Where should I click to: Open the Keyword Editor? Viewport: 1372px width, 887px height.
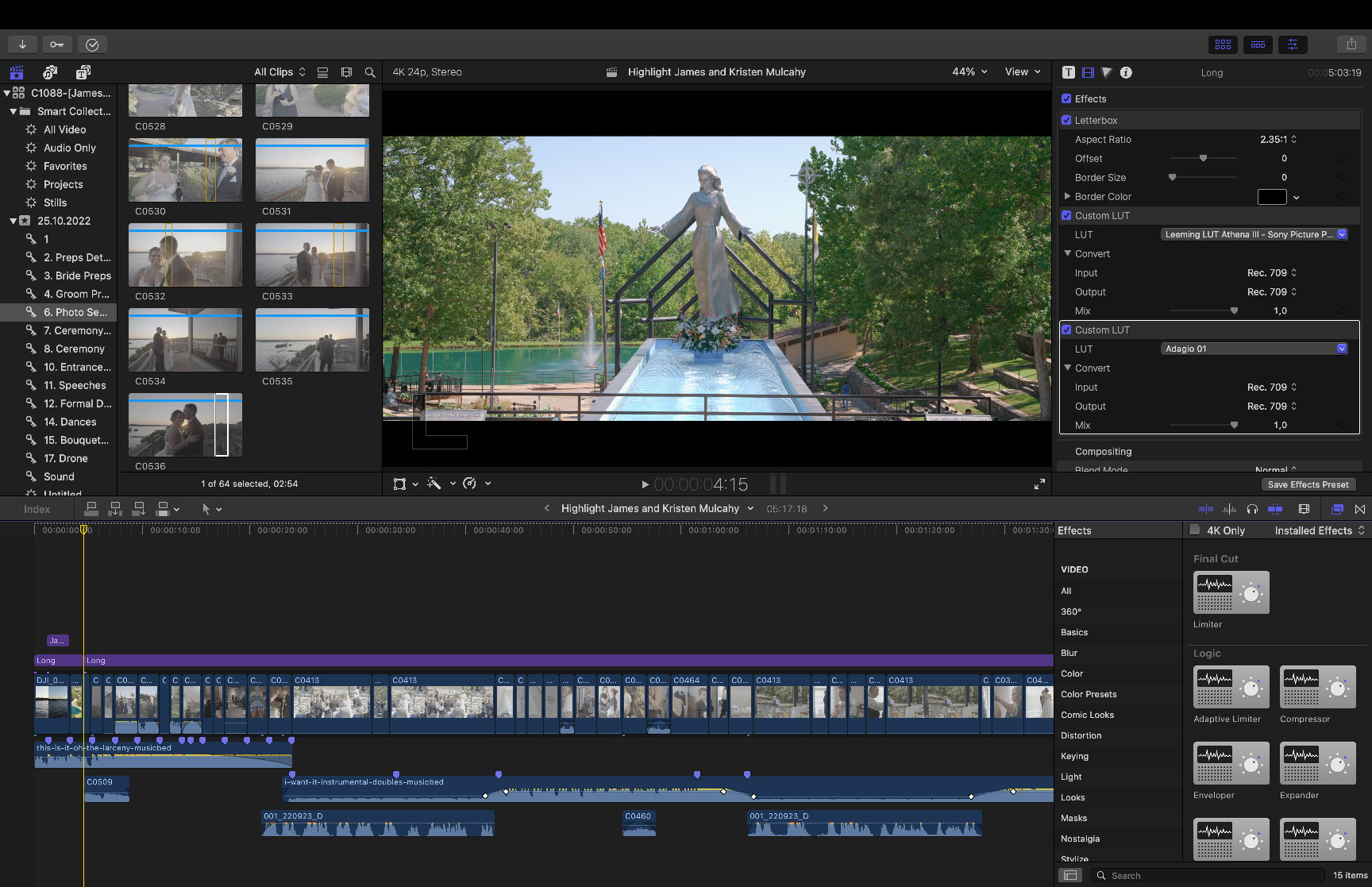[x=56, y=44]
